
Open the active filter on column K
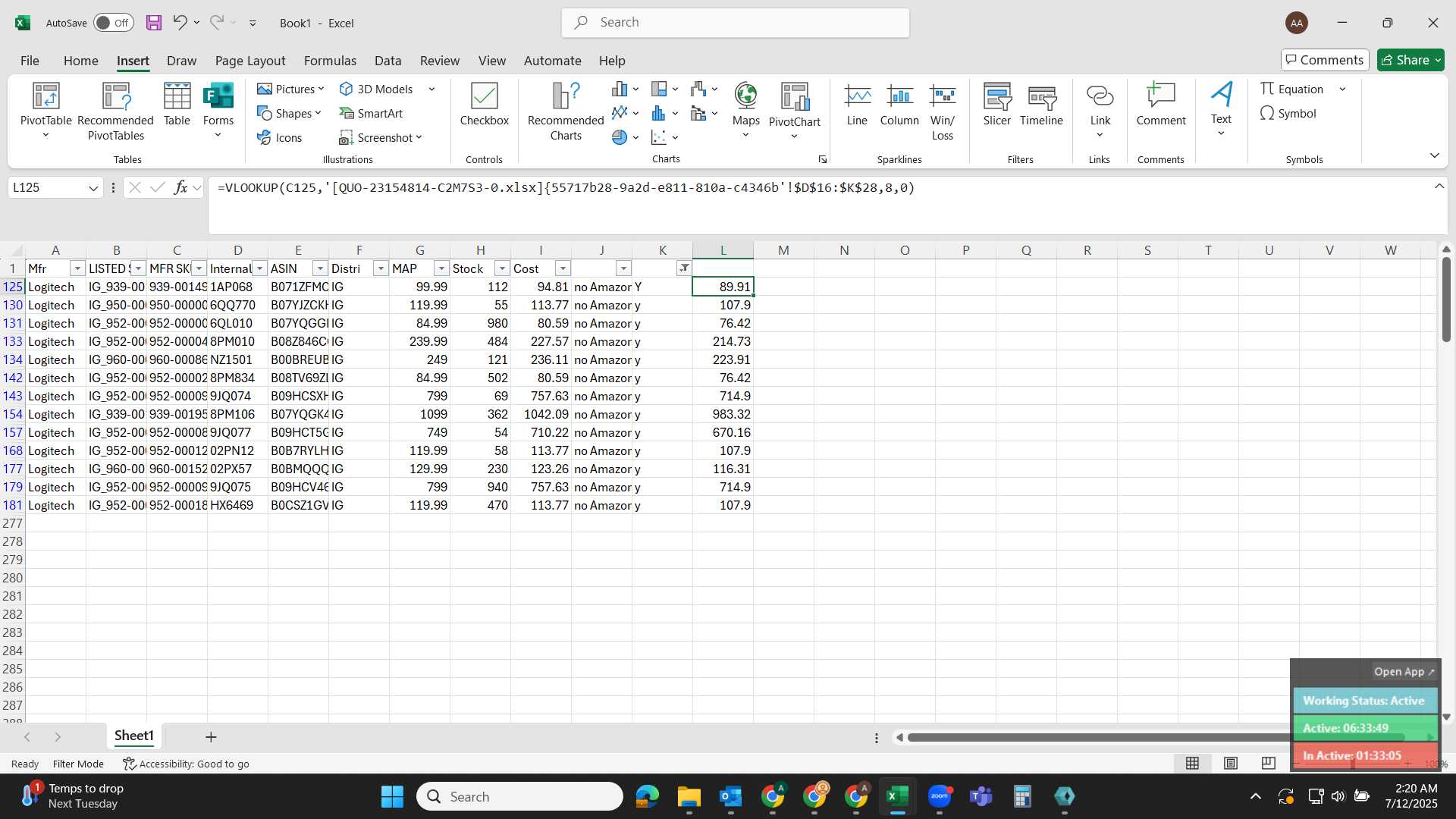click(x=684, y=268)
